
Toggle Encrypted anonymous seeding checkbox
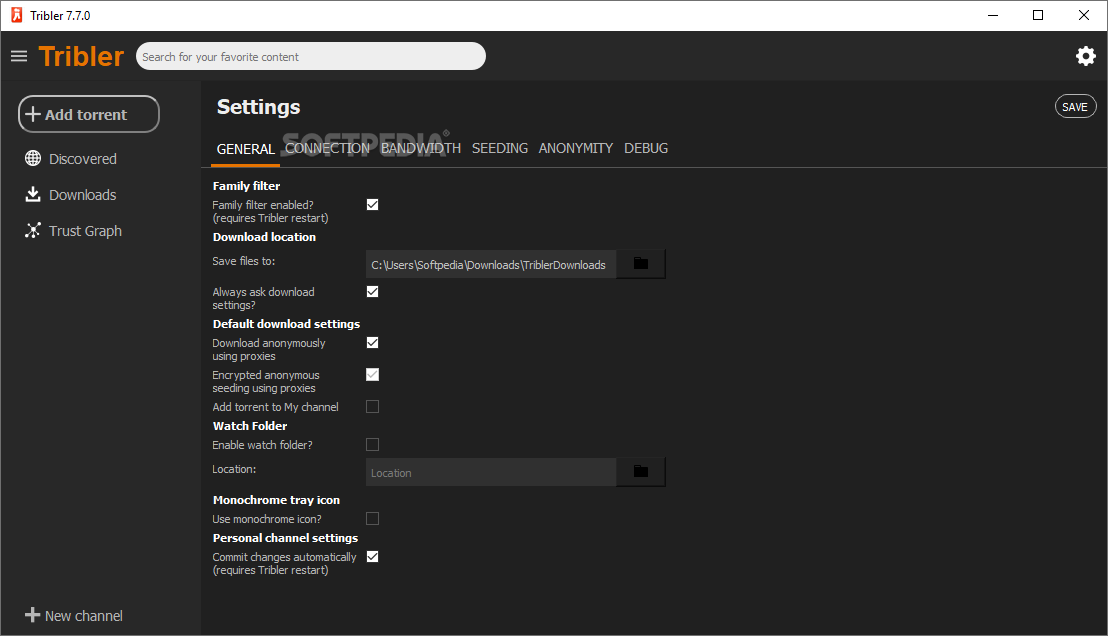pos(372,375)
